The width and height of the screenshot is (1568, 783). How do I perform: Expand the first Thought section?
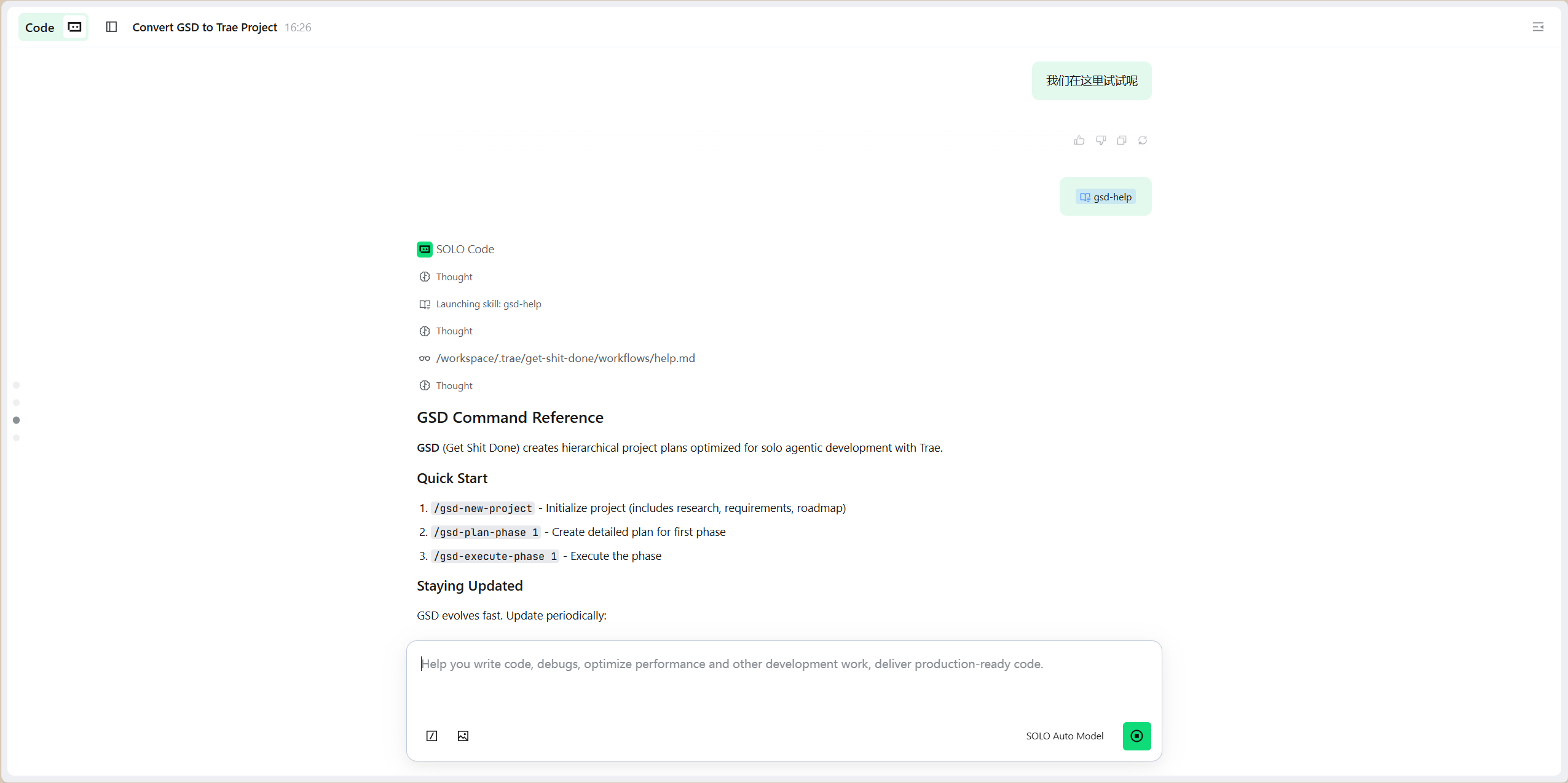[454, 277]
